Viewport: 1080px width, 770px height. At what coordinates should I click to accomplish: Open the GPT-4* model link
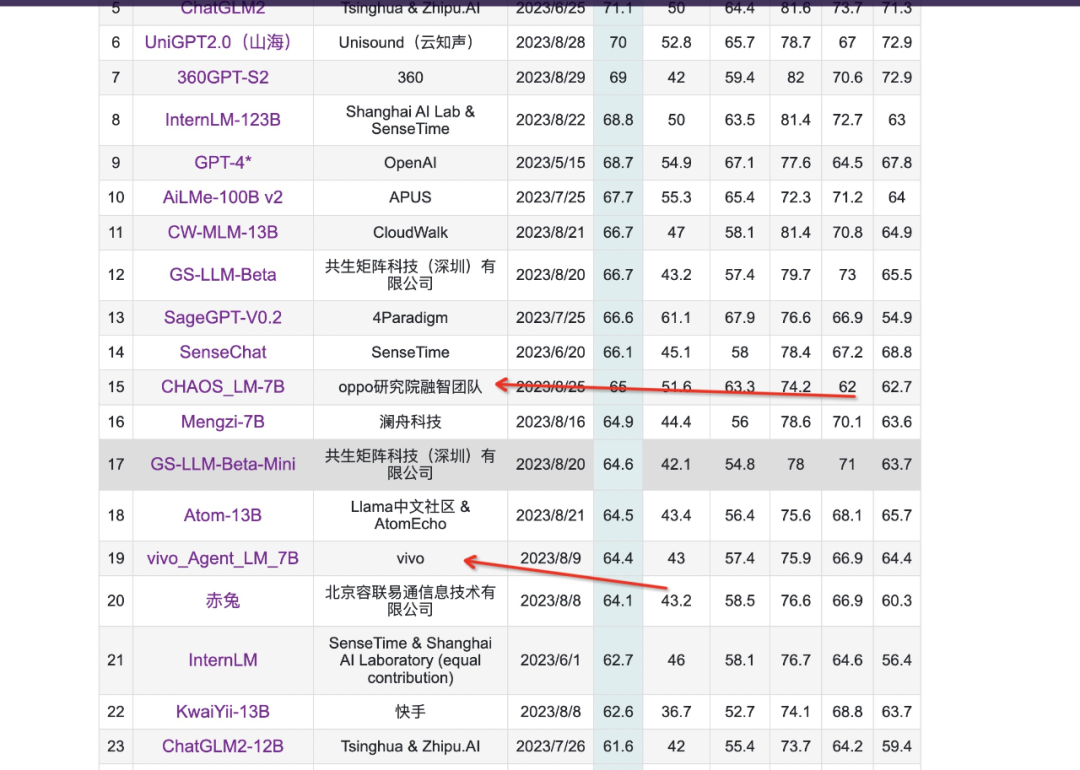coord(222,163)
